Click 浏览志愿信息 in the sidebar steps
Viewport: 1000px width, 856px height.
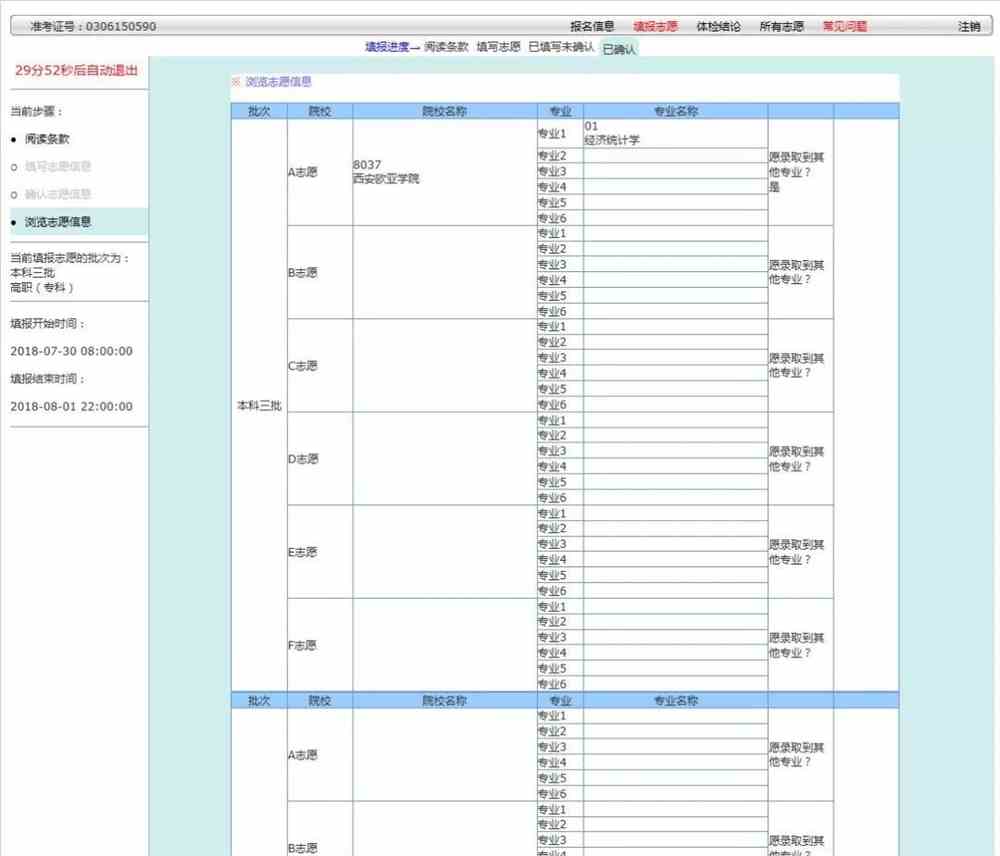[x=57, y=222]
